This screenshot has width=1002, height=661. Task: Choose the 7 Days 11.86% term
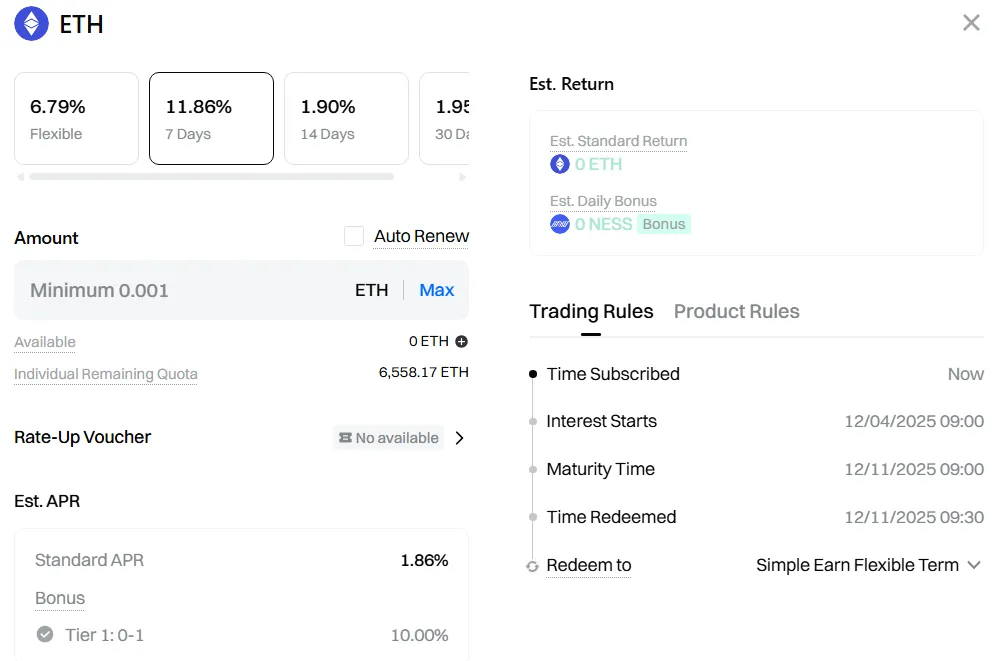[x=211, y=118]
